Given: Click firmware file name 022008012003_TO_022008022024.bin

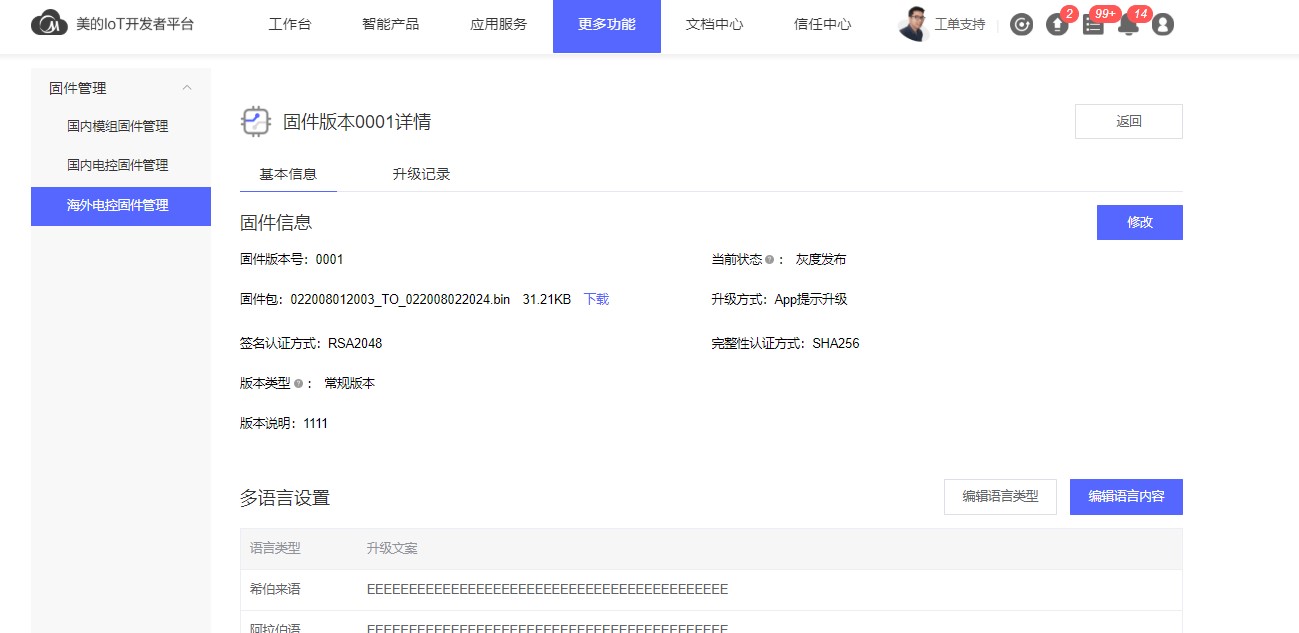Looking at the screenshot, I should tap(400, 299).
